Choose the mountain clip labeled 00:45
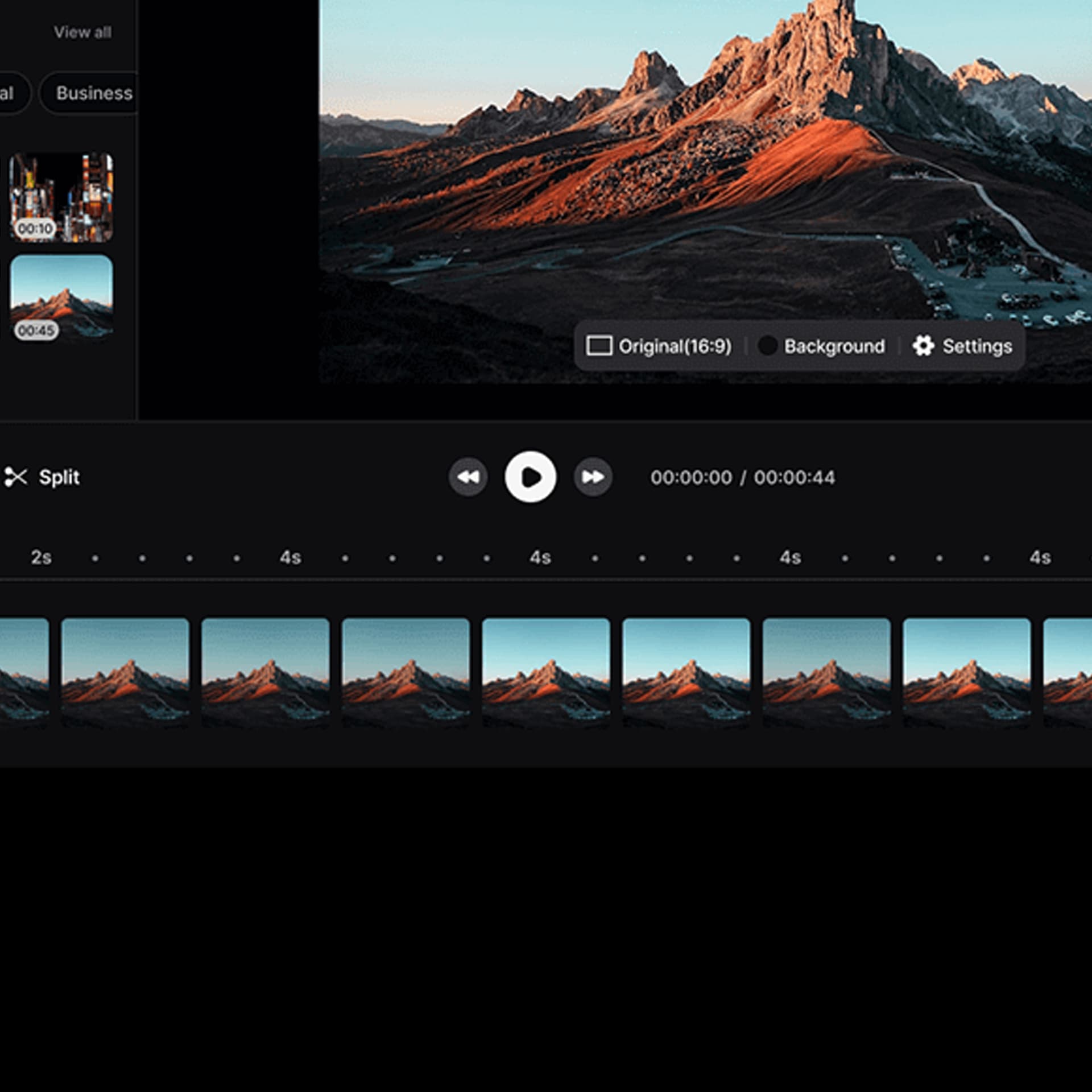Screen dimensions: 1092x1092 61,298
